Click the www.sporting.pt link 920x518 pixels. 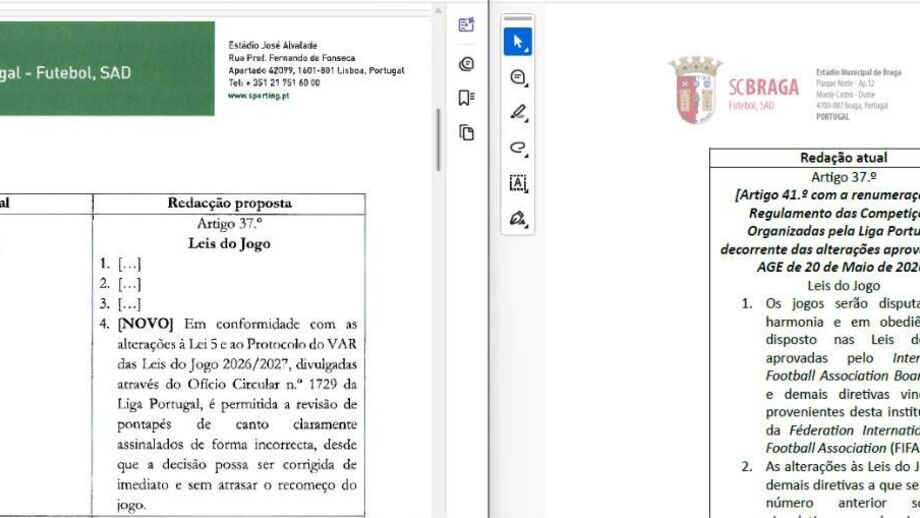[x=258, y=96]
